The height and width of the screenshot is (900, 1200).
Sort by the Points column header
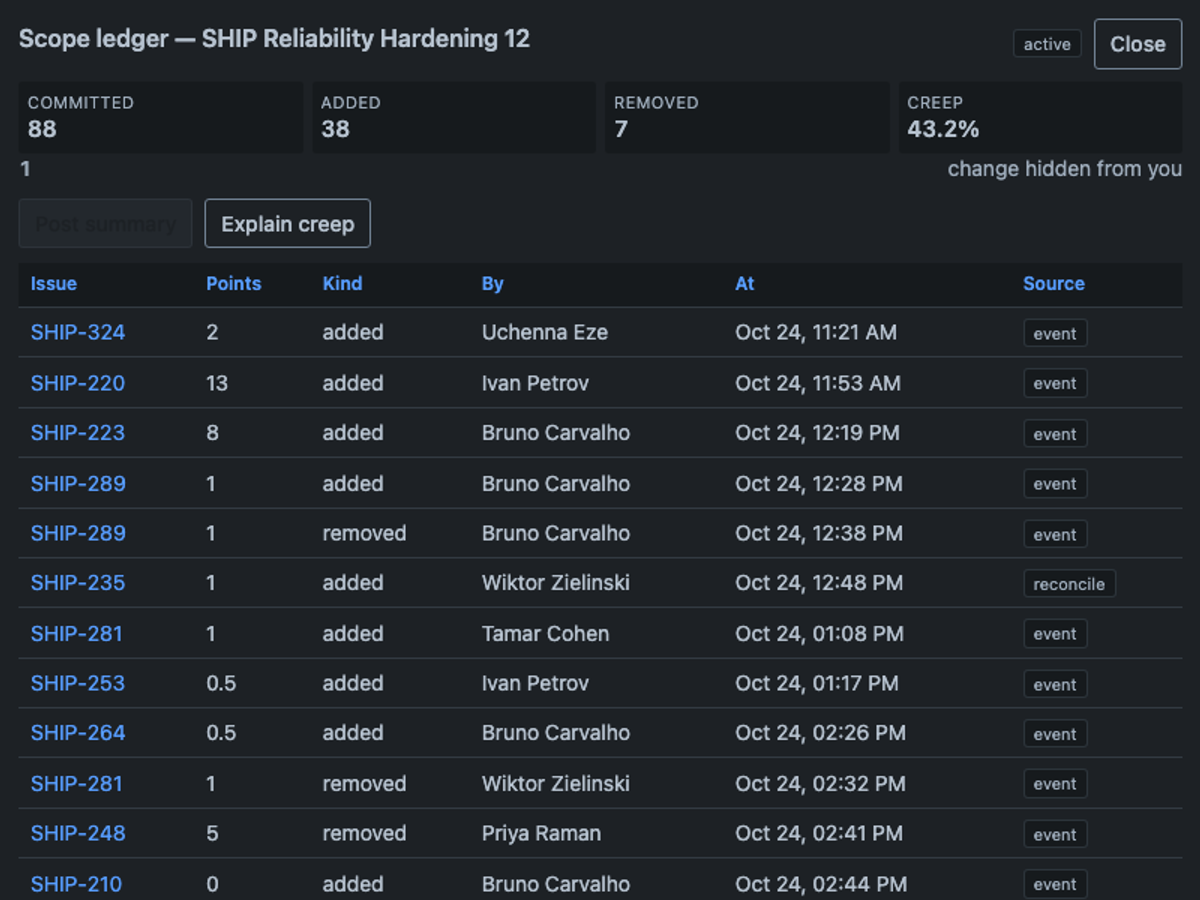point(234,284)
